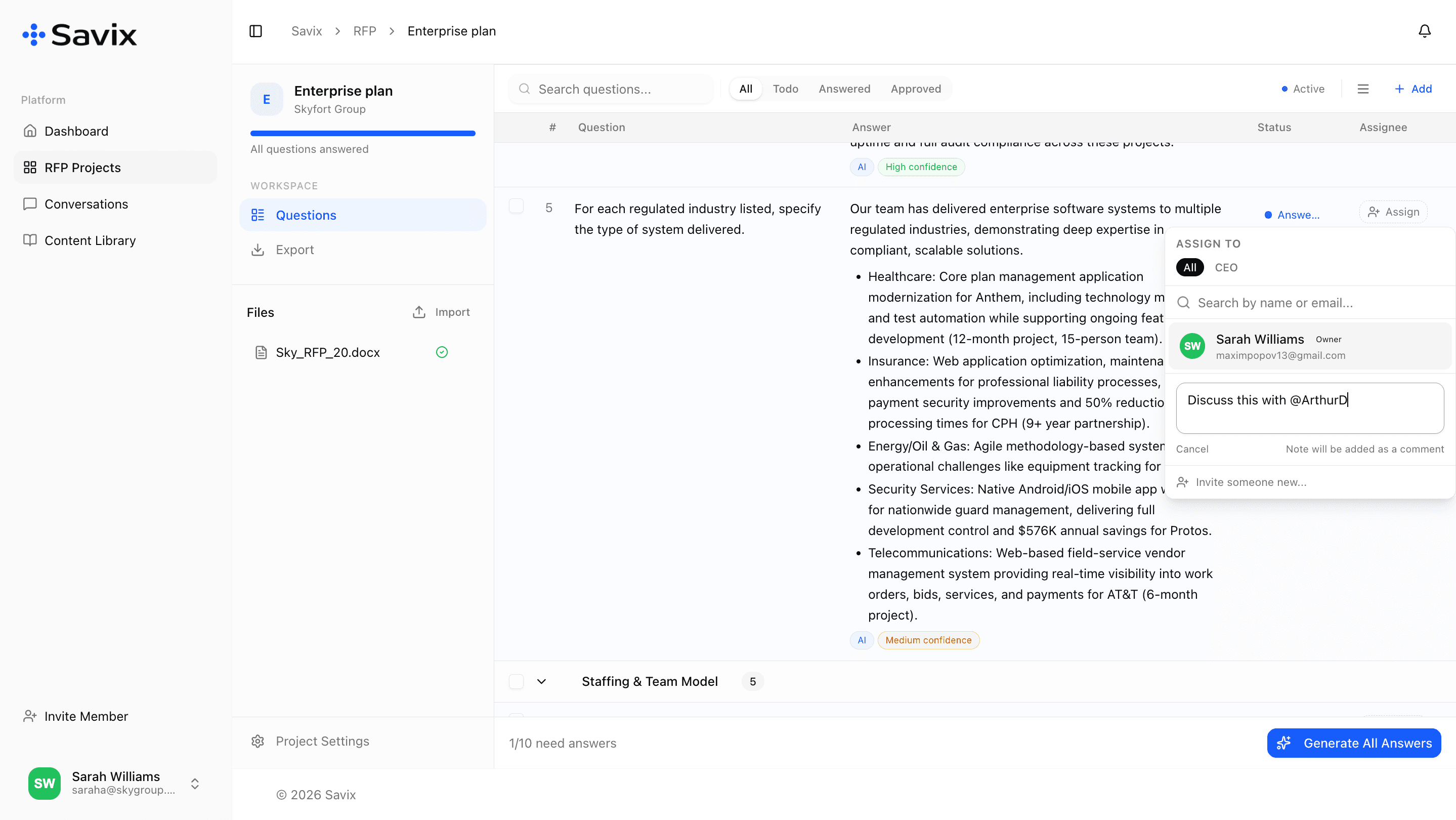Toggle the sidebar collapse icon

point(255,31)
